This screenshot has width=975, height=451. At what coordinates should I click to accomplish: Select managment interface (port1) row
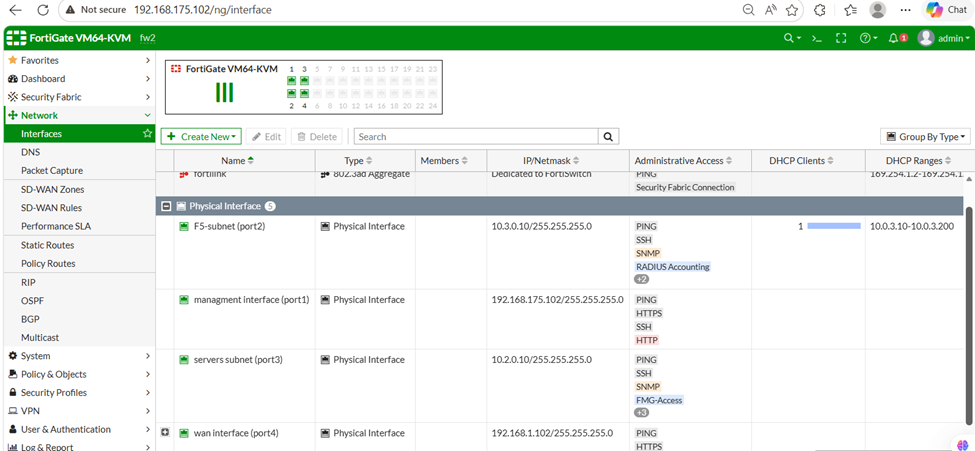(x=560, y=319)
